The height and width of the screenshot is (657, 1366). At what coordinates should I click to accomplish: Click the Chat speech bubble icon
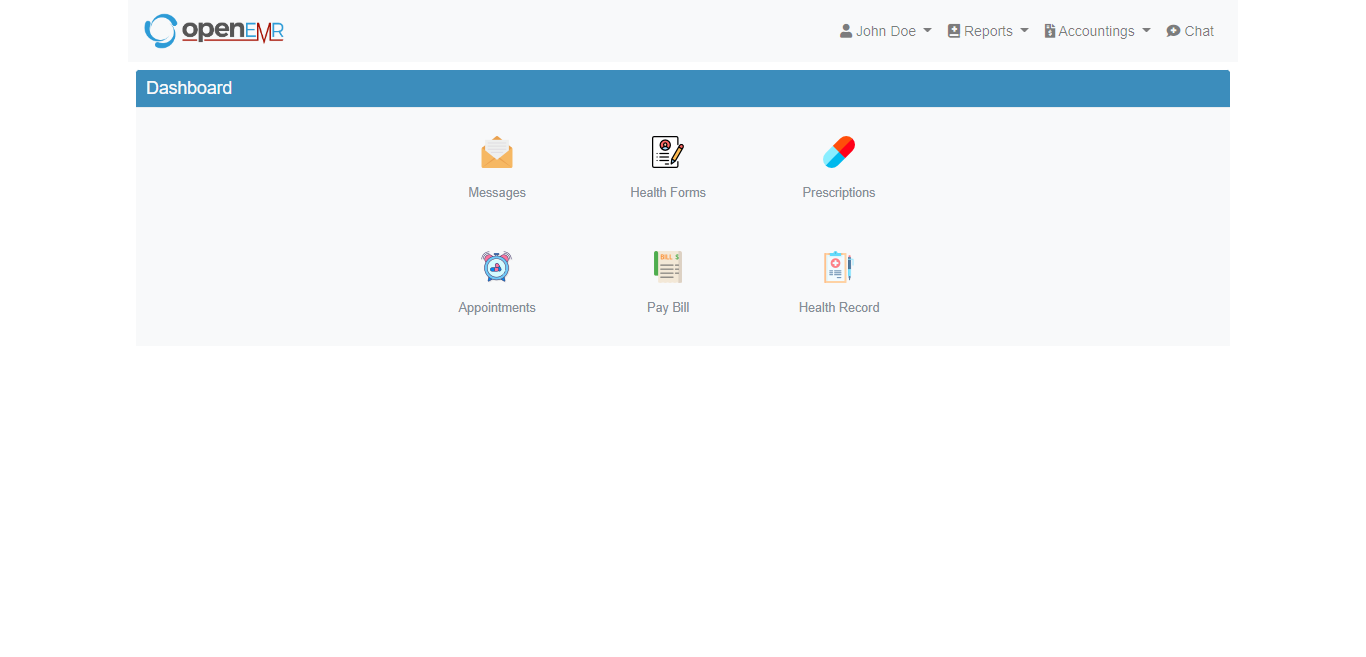[x=1174, y=31]
